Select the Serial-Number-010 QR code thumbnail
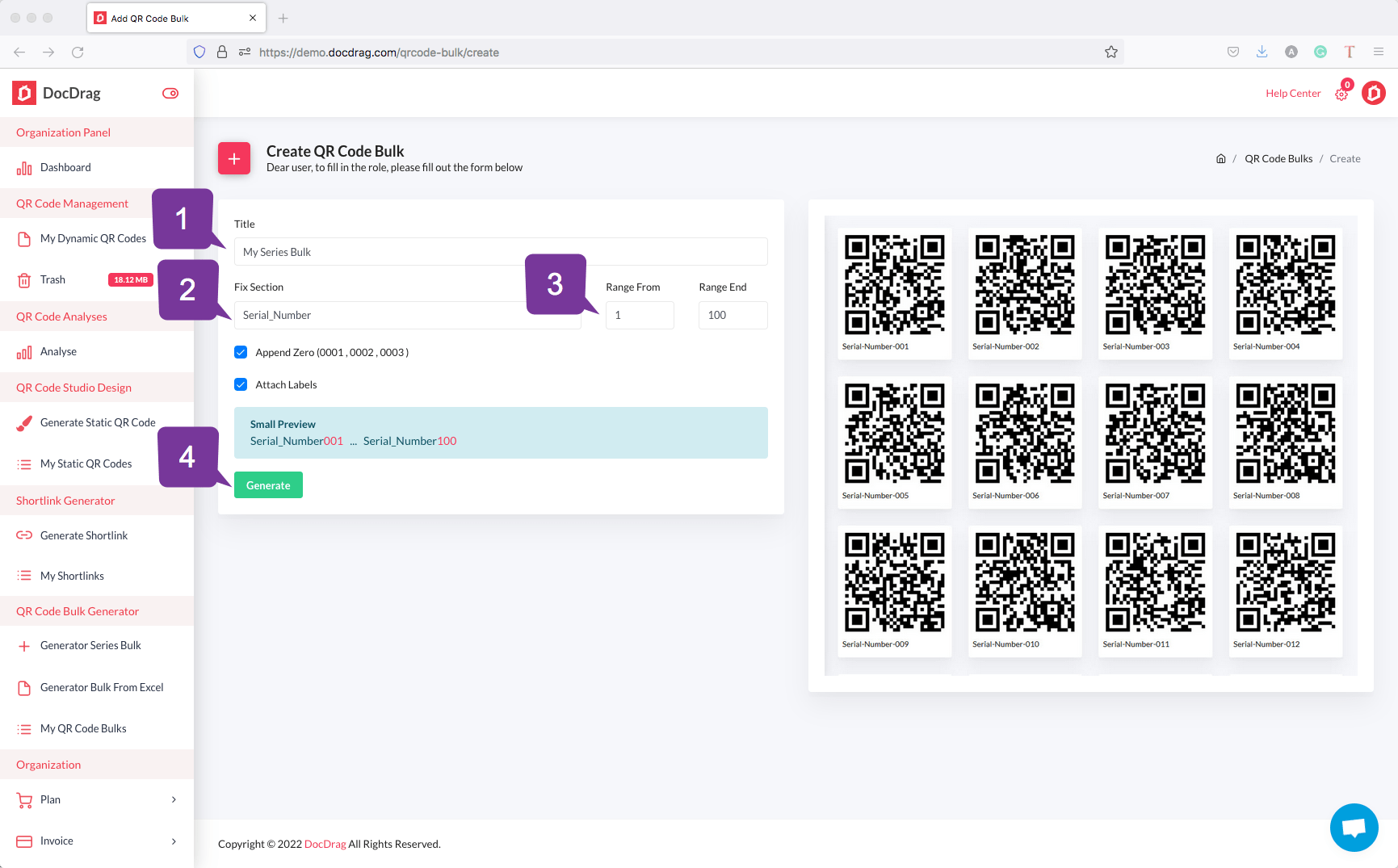 coord(1025,591)
